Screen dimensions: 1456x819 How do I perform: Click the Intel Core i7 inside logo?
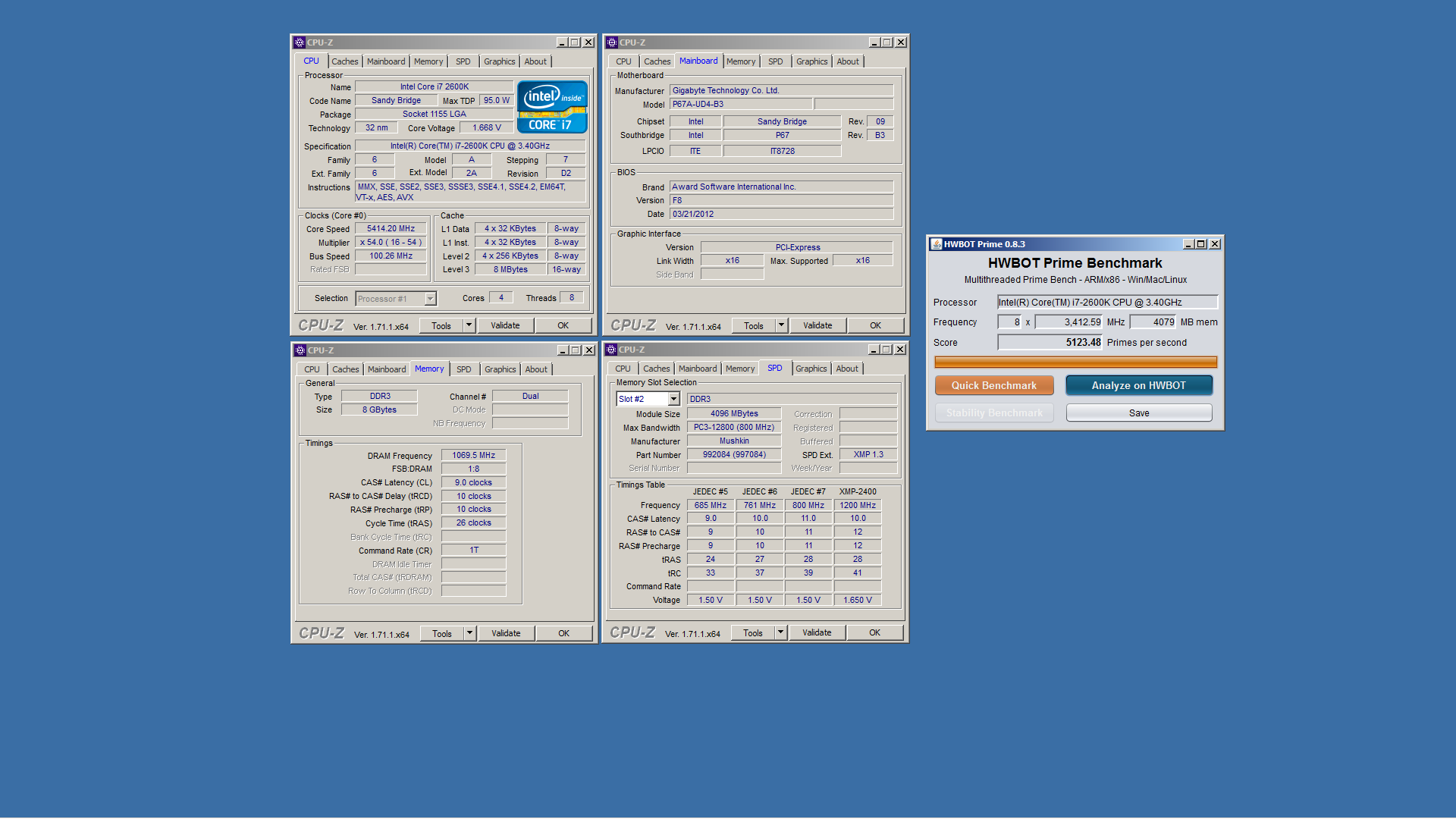pyautogui.click(x=552, y=107)
